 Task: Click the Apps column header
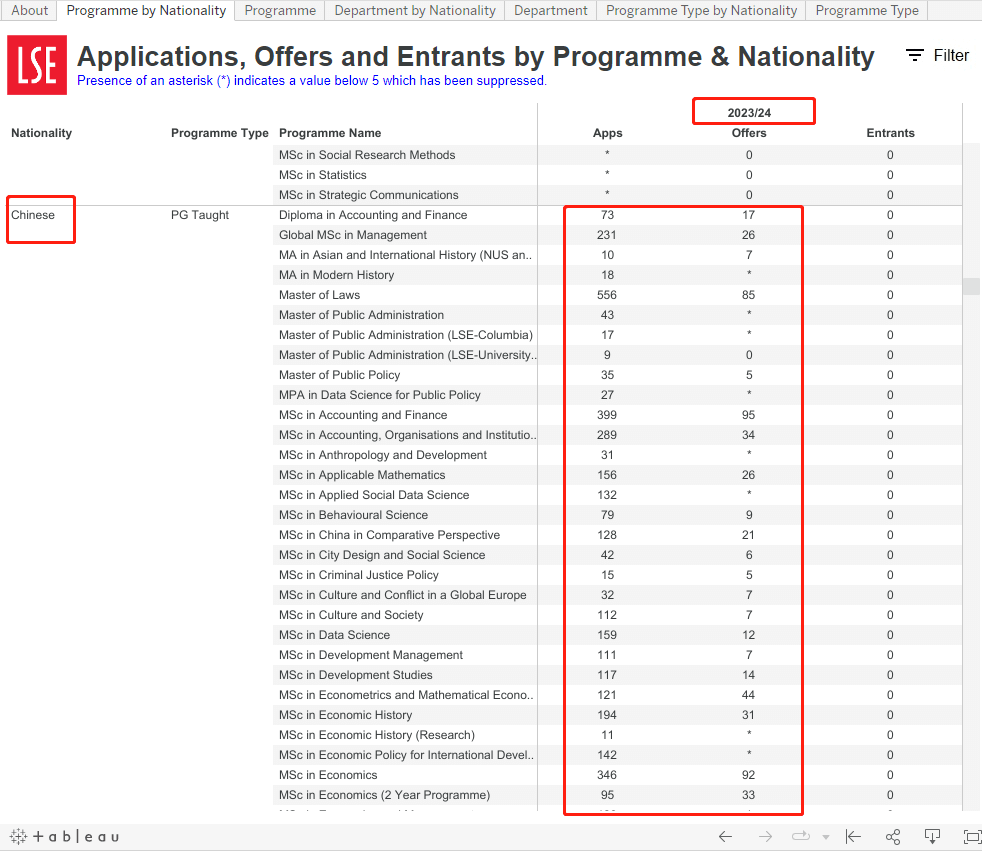point(607,133)
